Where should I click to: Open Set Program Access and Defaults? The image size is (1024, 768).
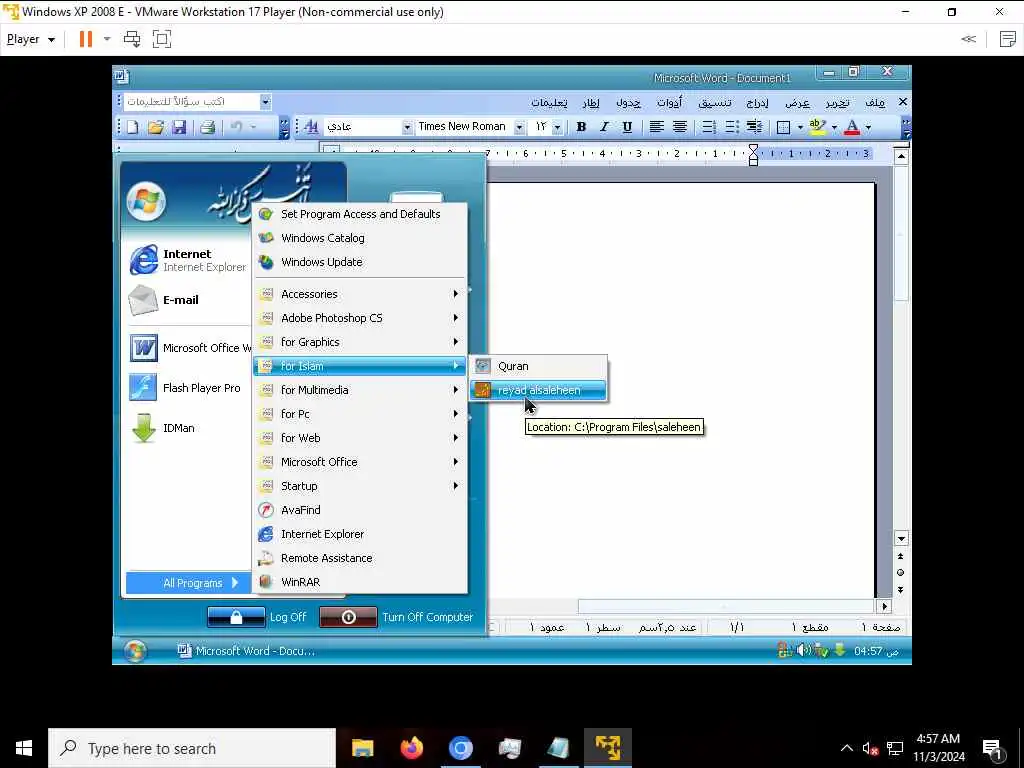[359, 214]
